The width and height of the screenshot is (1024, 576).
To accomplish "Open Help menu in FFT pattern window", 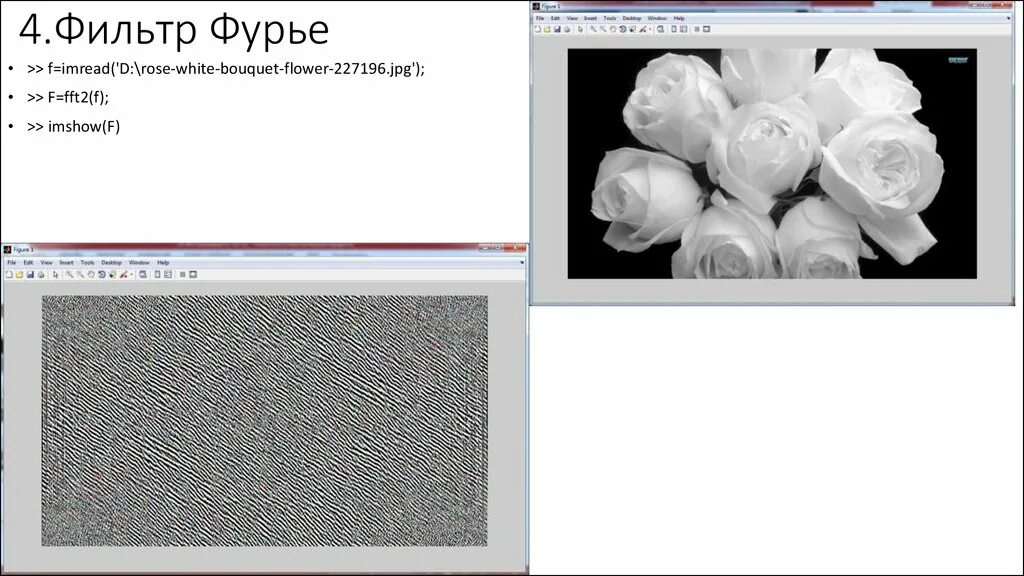I will coord(163,263).
